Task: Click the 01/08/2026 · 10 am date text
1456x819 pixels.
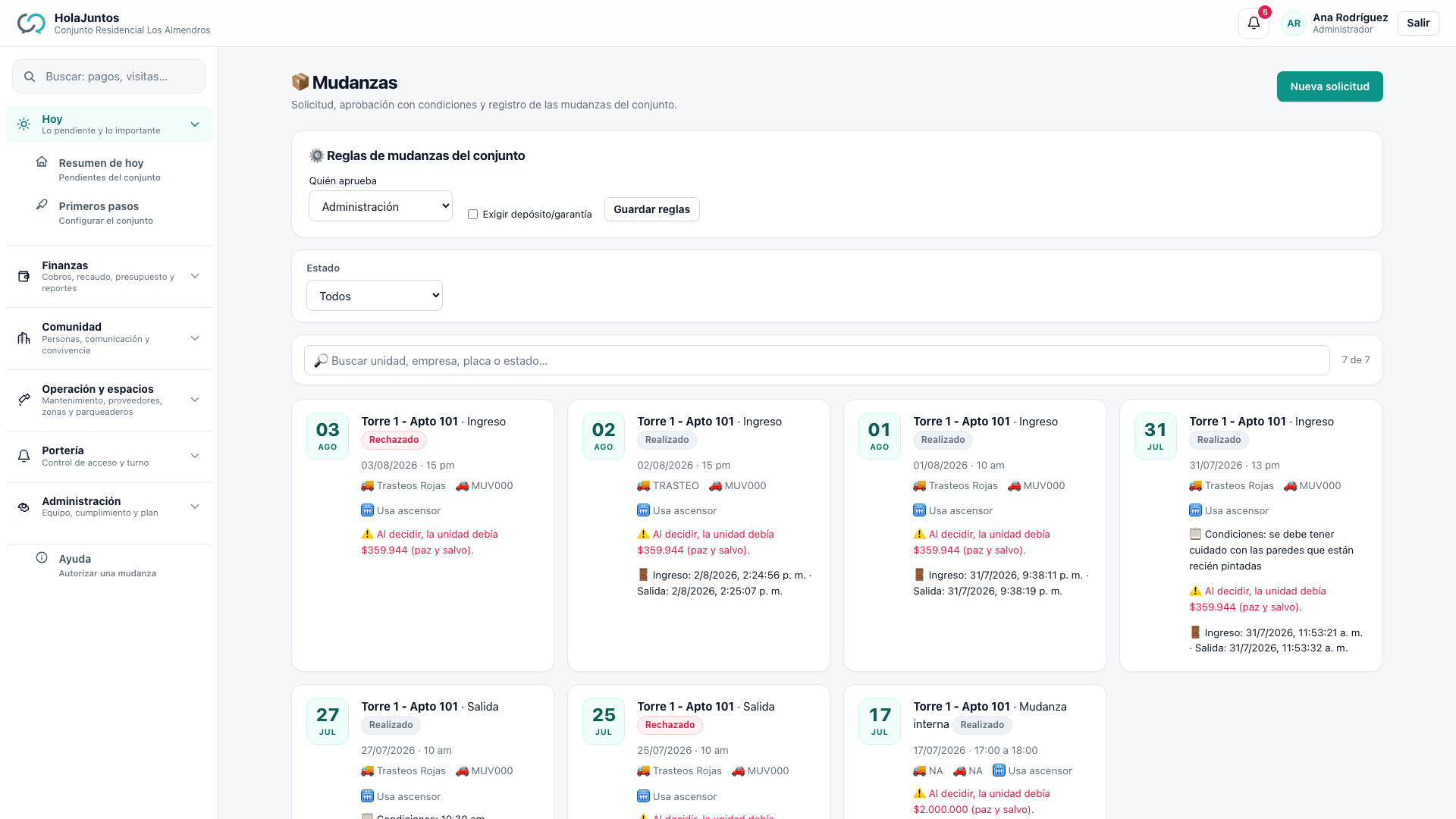Action: (959, 465)
